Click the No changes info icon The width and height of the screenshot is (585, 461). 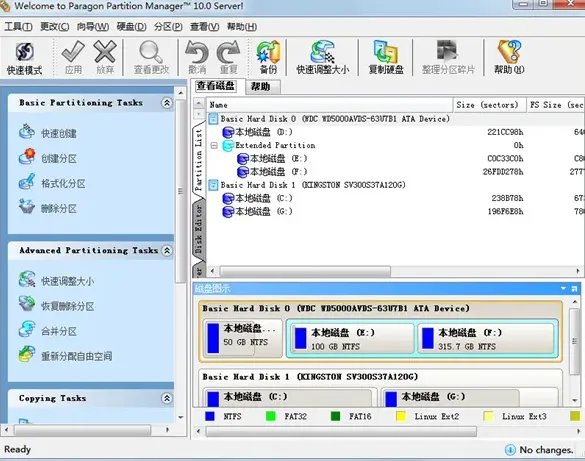pyautogui.click(x=510, y=450)
